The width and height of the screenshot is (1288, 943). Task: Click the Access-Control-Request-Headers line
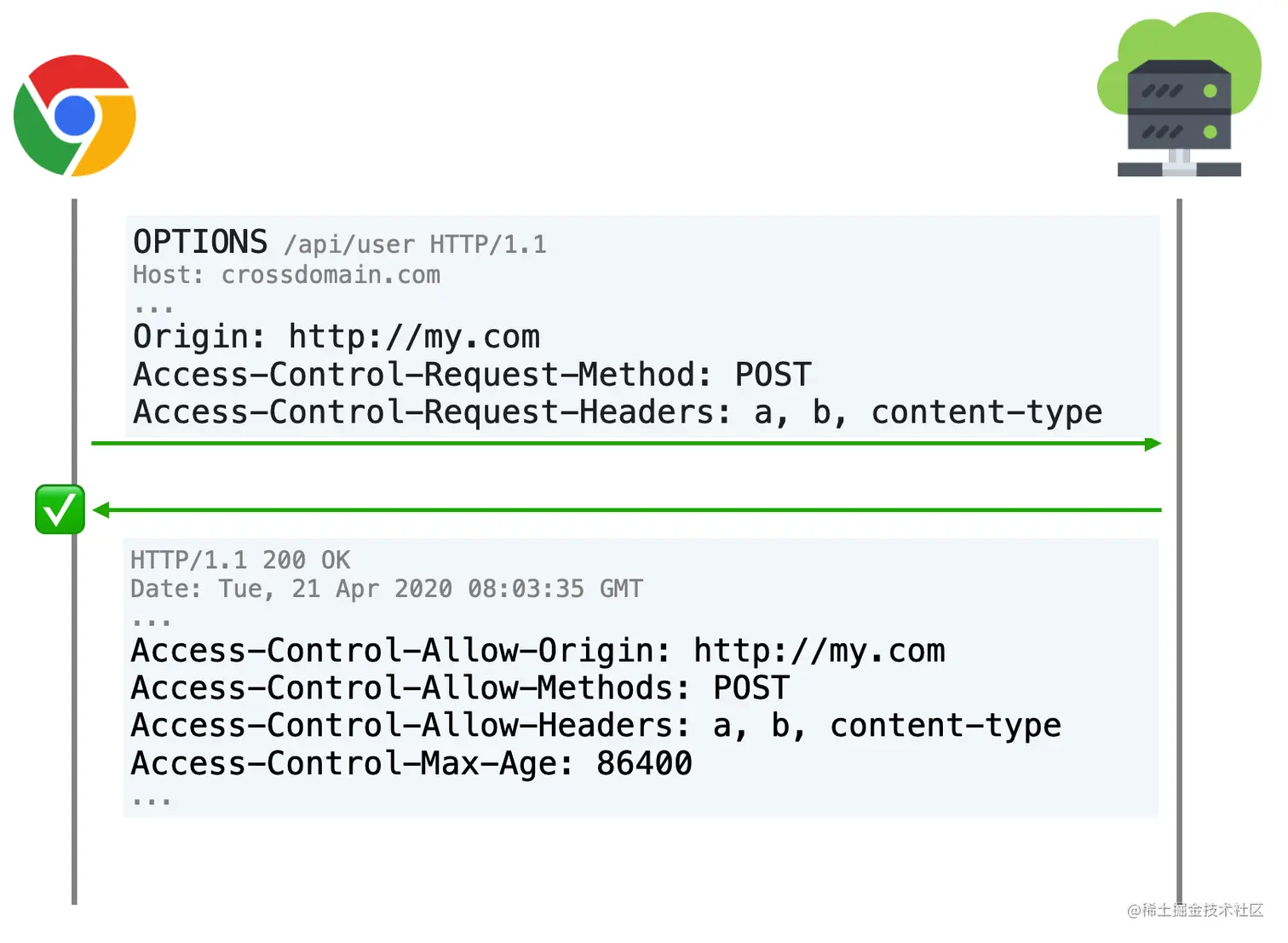pyautogui.click(x=618, y=413)
